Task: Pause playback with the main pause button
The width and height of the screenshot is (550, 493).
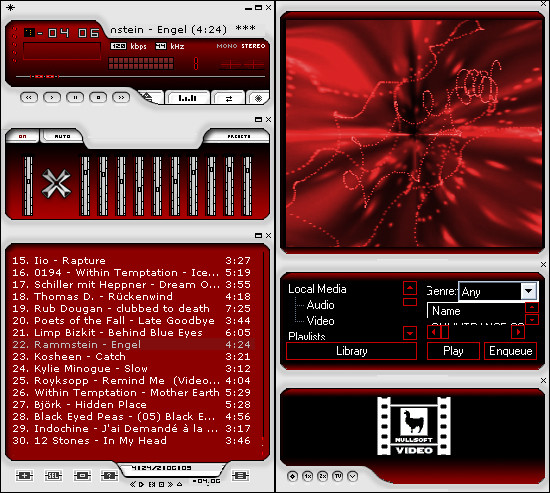Action: [x=75, y=98]
